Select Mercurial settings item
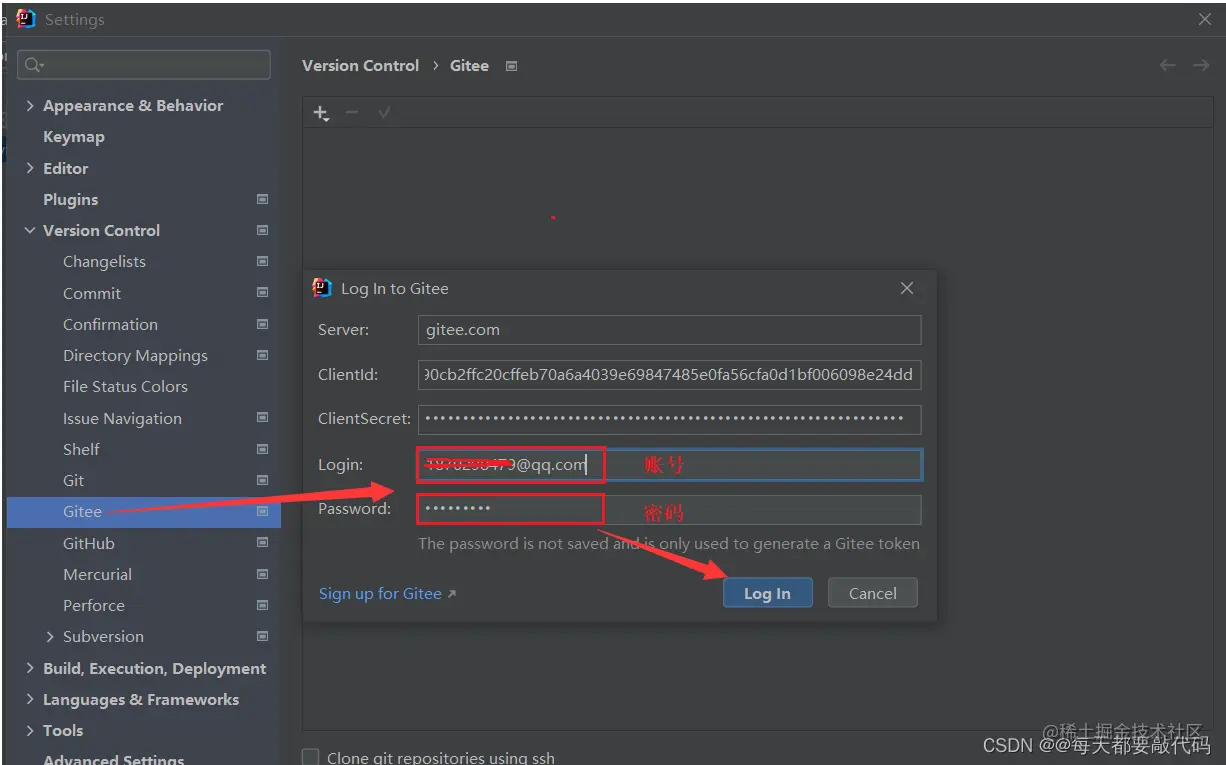Image resolution: width=1226 pixels, height=765 pixels. click(x=97, y=574)
